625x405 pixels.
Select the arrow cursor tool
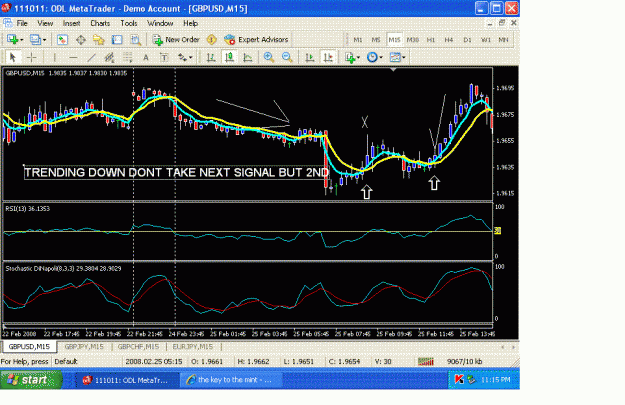coord(12,57)
